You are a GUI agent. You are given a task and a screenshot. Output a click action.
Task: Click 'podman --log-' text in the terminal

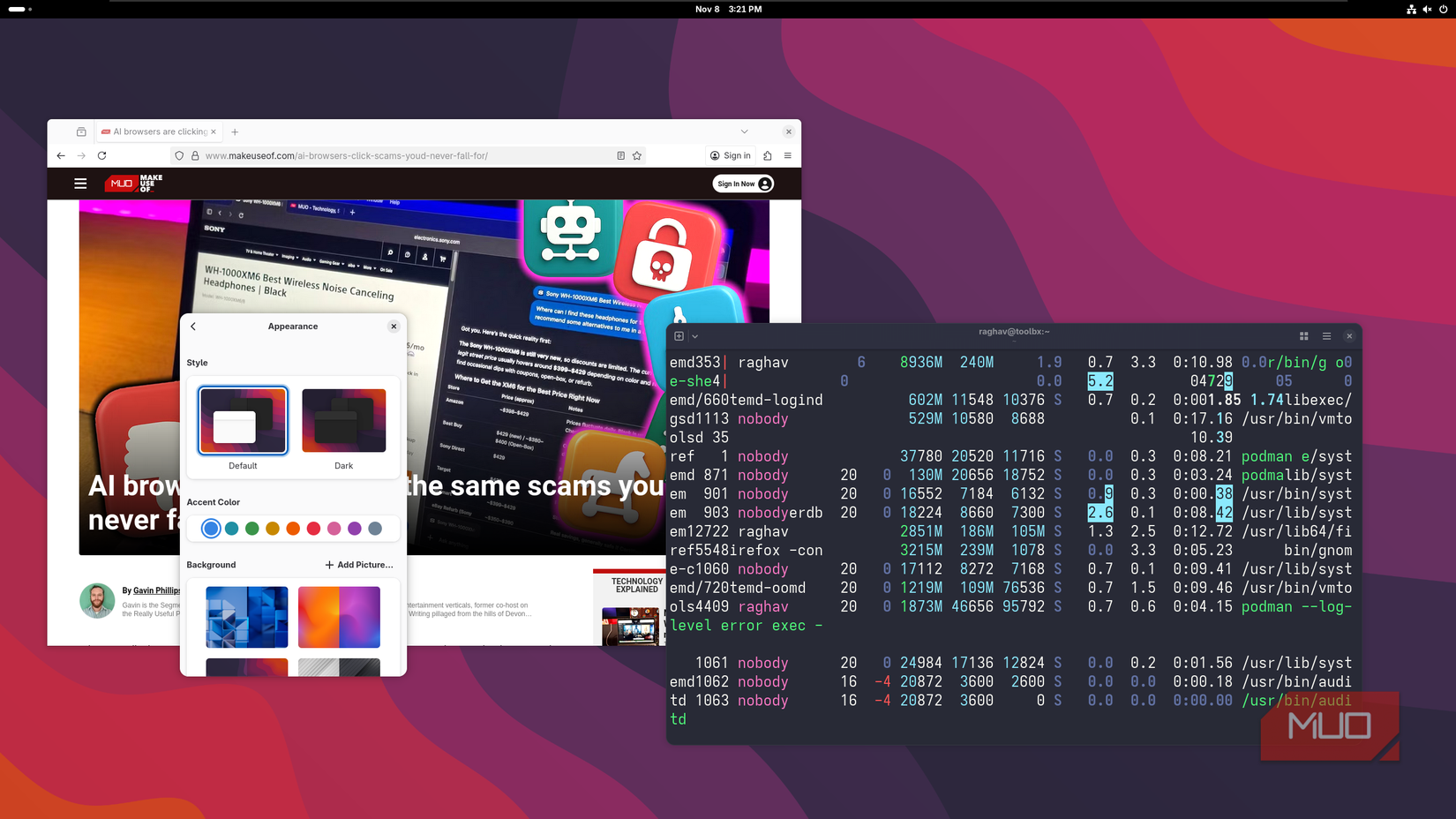tap(1296, 607)
